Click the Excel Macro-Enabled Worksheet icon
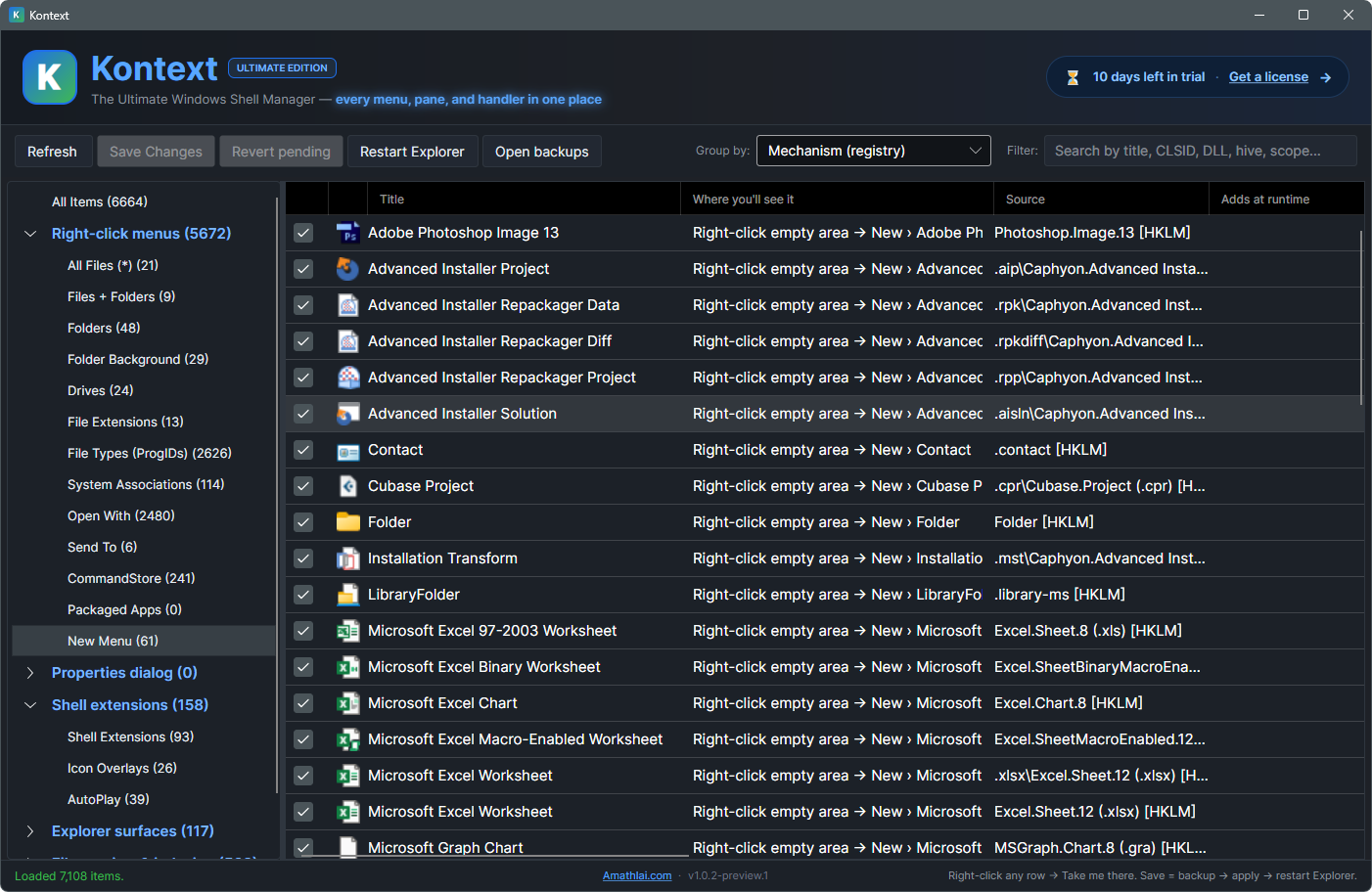 347,739
